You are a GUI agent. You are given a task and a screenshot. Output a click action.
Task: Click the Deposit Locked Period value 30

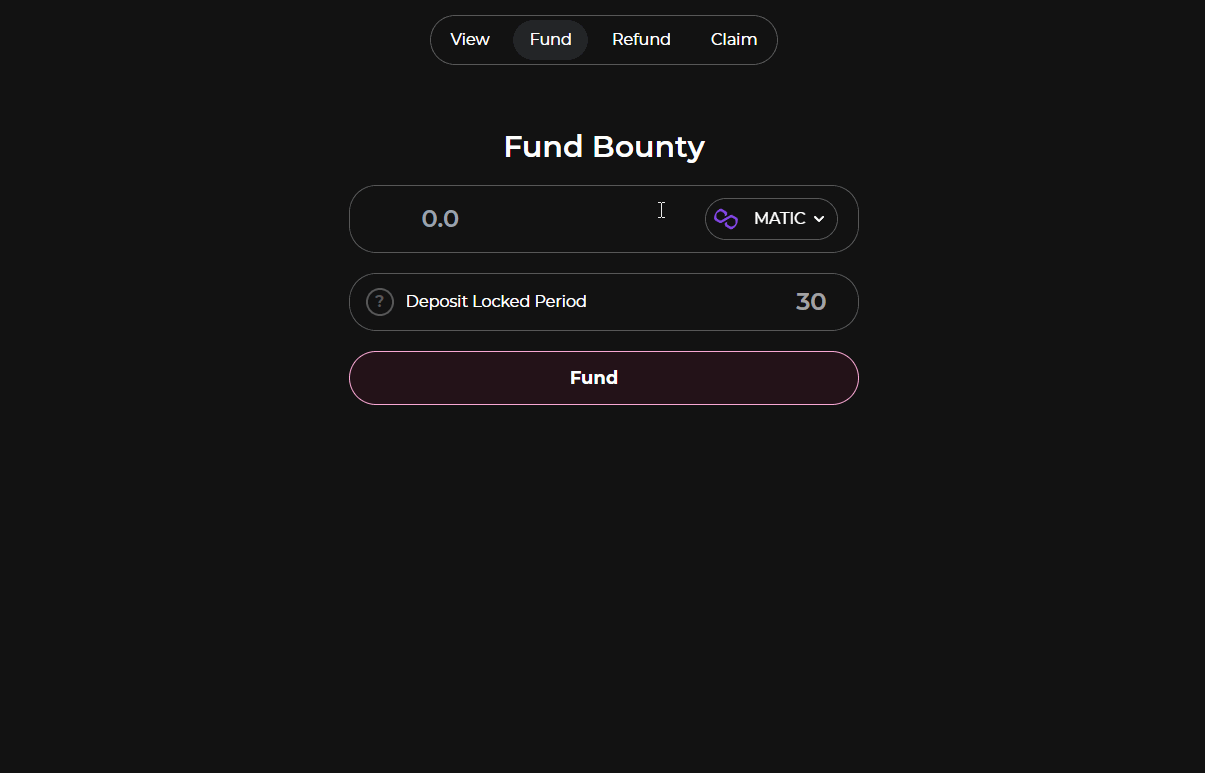[811, 301]
